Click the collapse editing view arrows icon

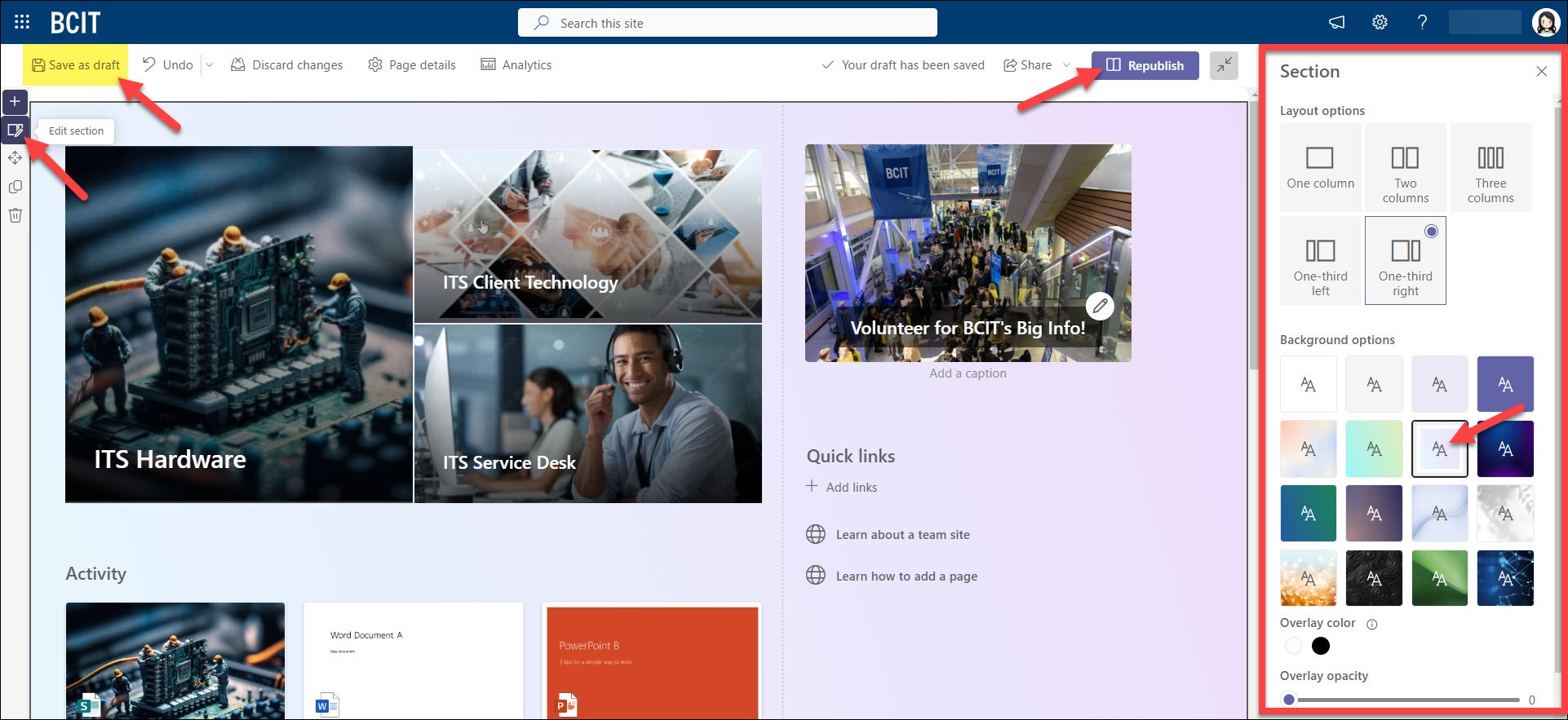coord(1224,65)
